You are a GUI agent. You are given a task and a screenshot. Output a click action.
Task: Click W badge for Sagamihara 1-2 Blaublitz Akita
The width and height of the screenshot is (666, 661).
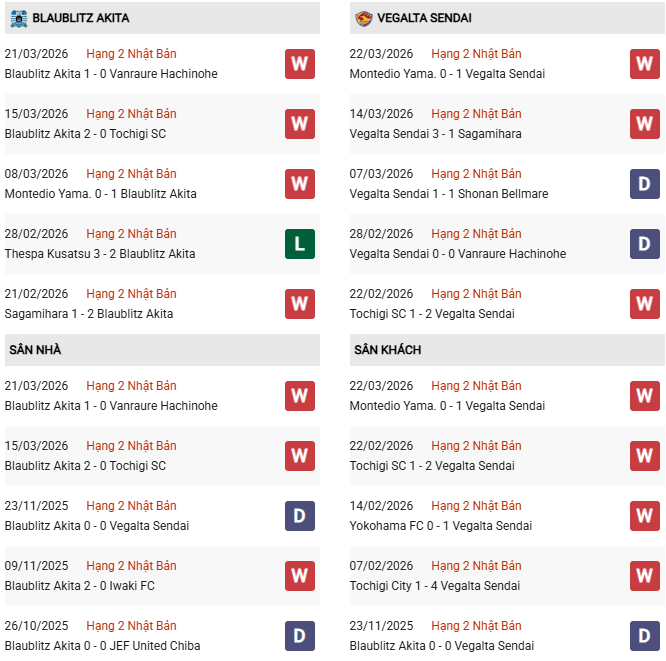coord(299,303)
